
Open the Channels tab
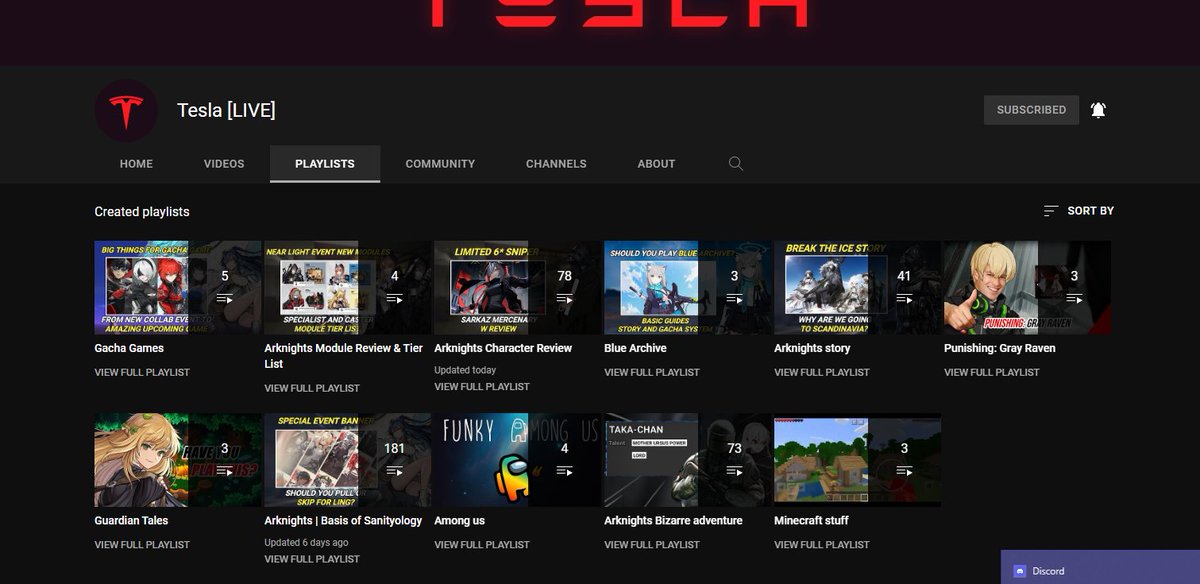[556, 164]
